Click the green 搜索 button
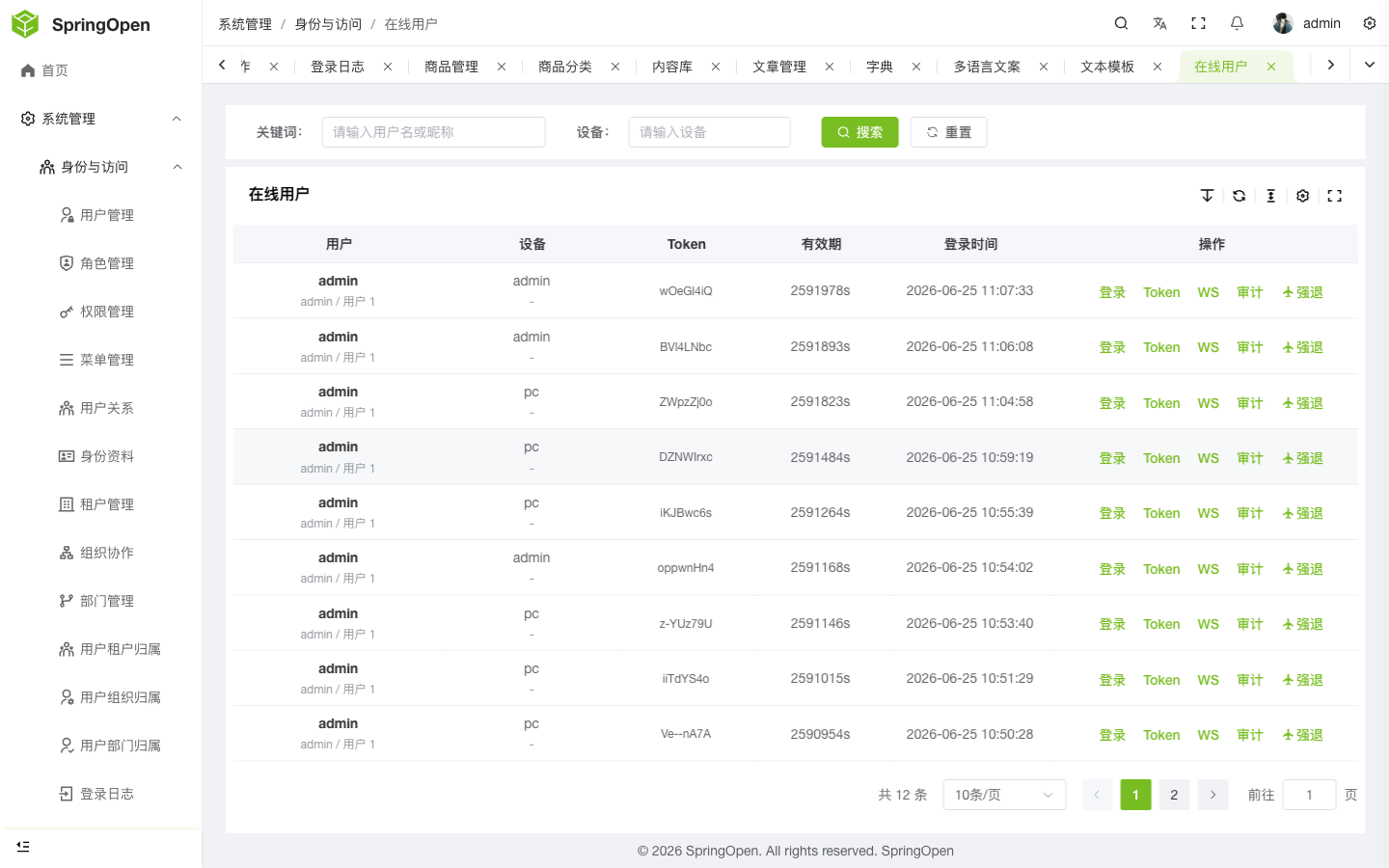Image resolution: width=1389 pixels, height=868 pixels. 859,132
